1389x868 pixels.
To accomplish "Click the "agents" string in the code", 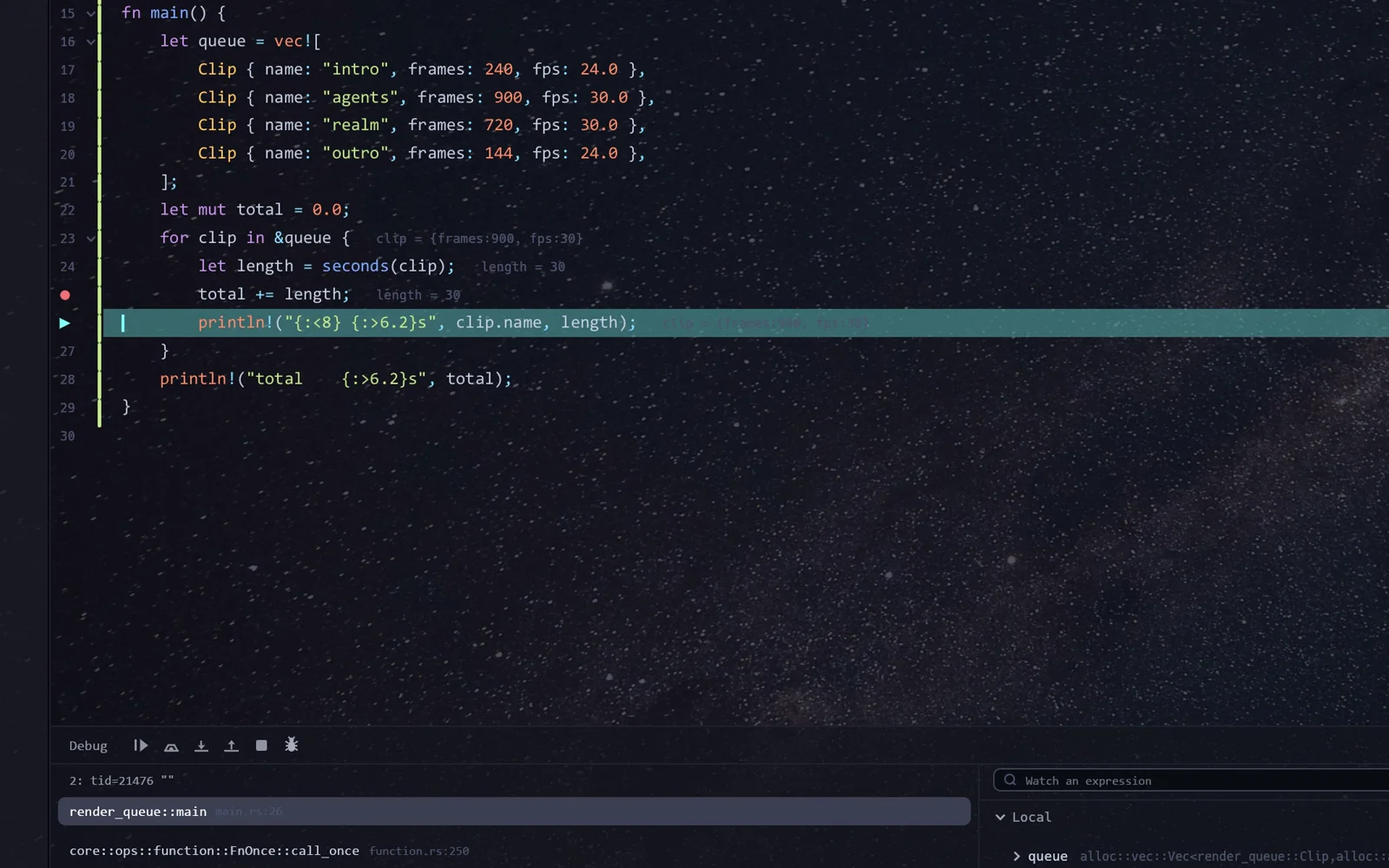I will [x=360, y=97].
